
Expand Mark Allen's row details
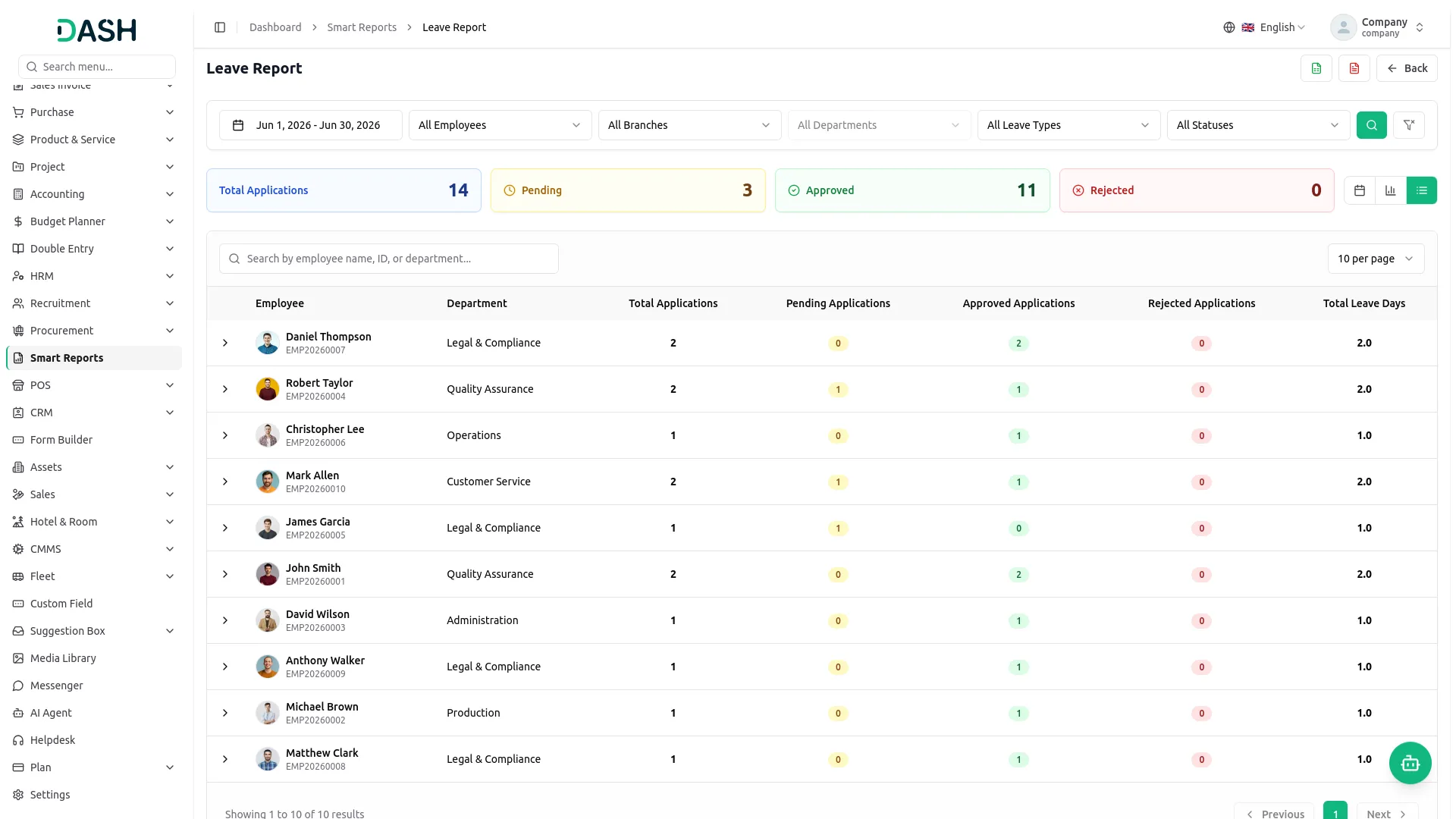tap(225, 482)
